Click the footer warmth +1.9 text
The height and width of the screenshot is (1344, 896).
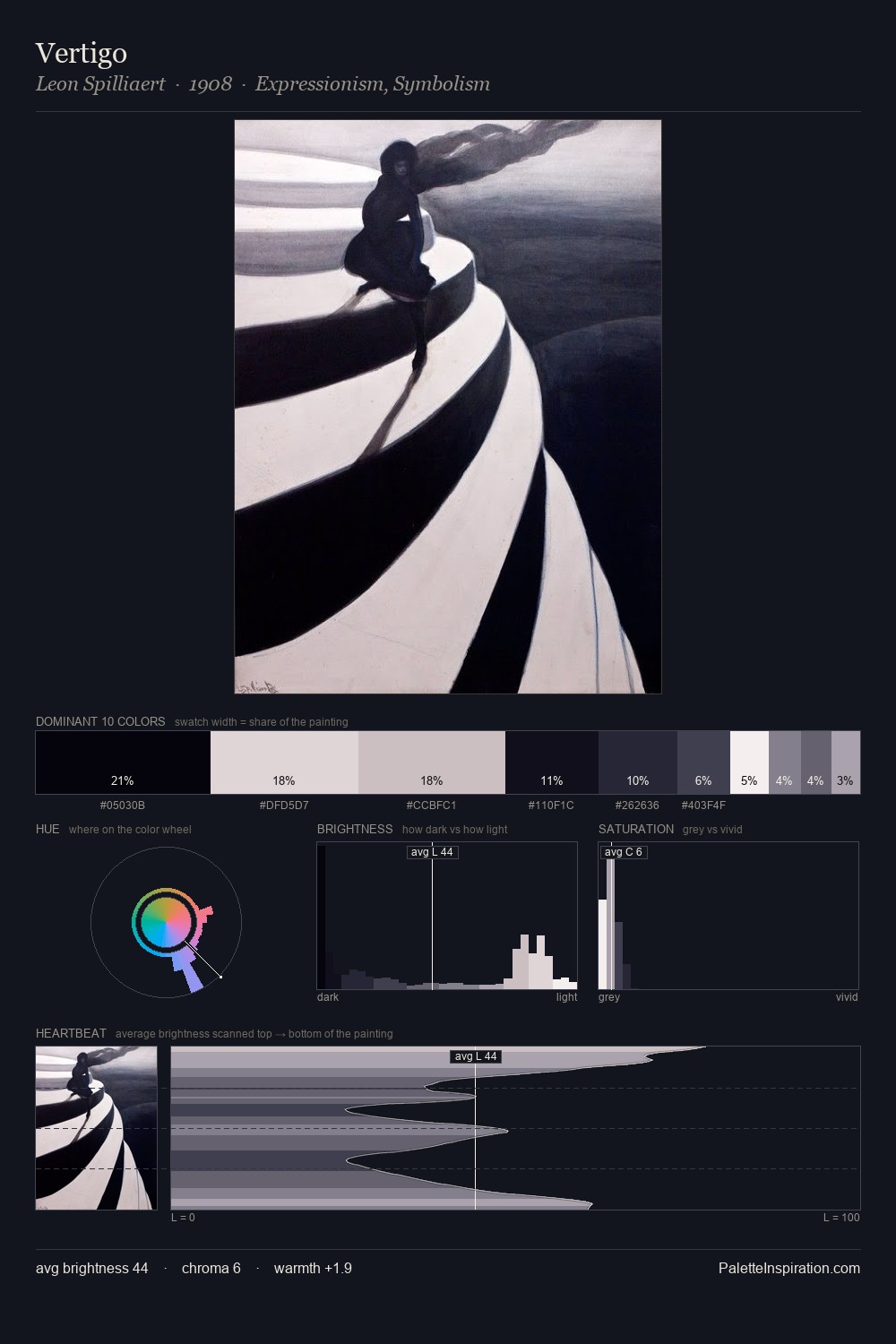pyautogui.click(x=313, y=1268)
